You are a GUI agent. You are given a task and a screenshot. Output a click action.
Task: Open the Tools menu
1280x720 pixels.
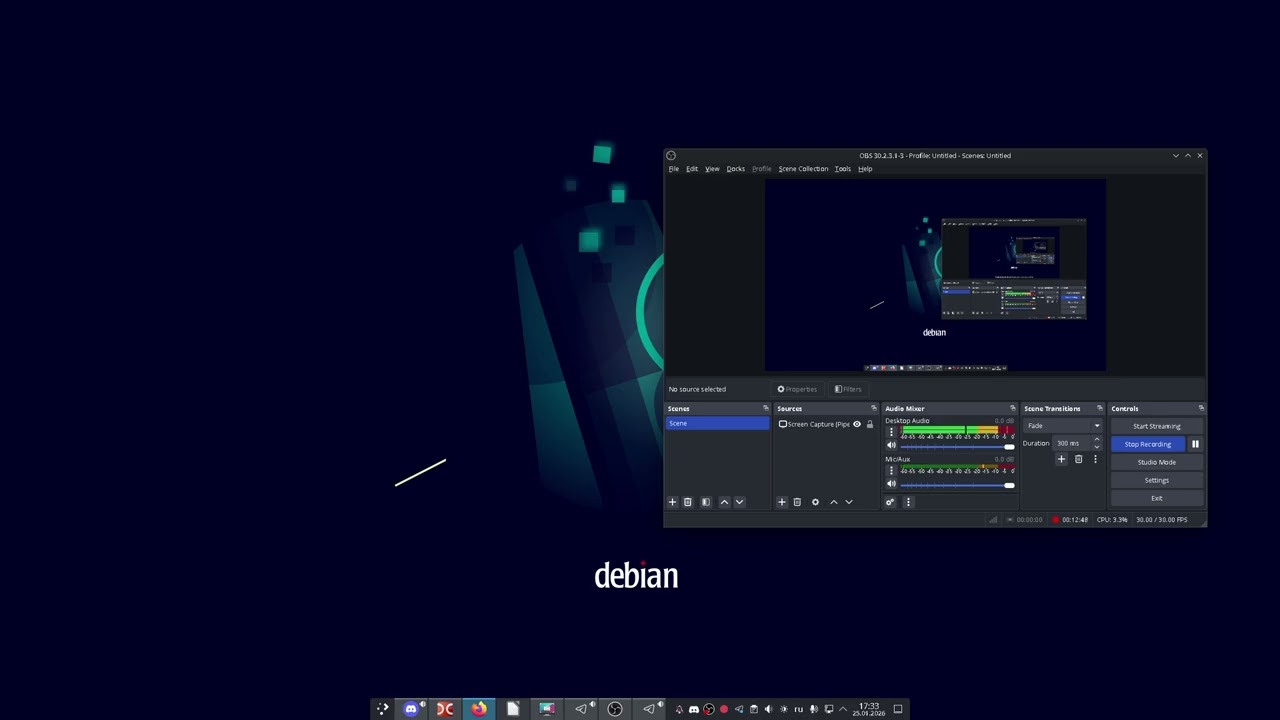(x=843, y=169)
